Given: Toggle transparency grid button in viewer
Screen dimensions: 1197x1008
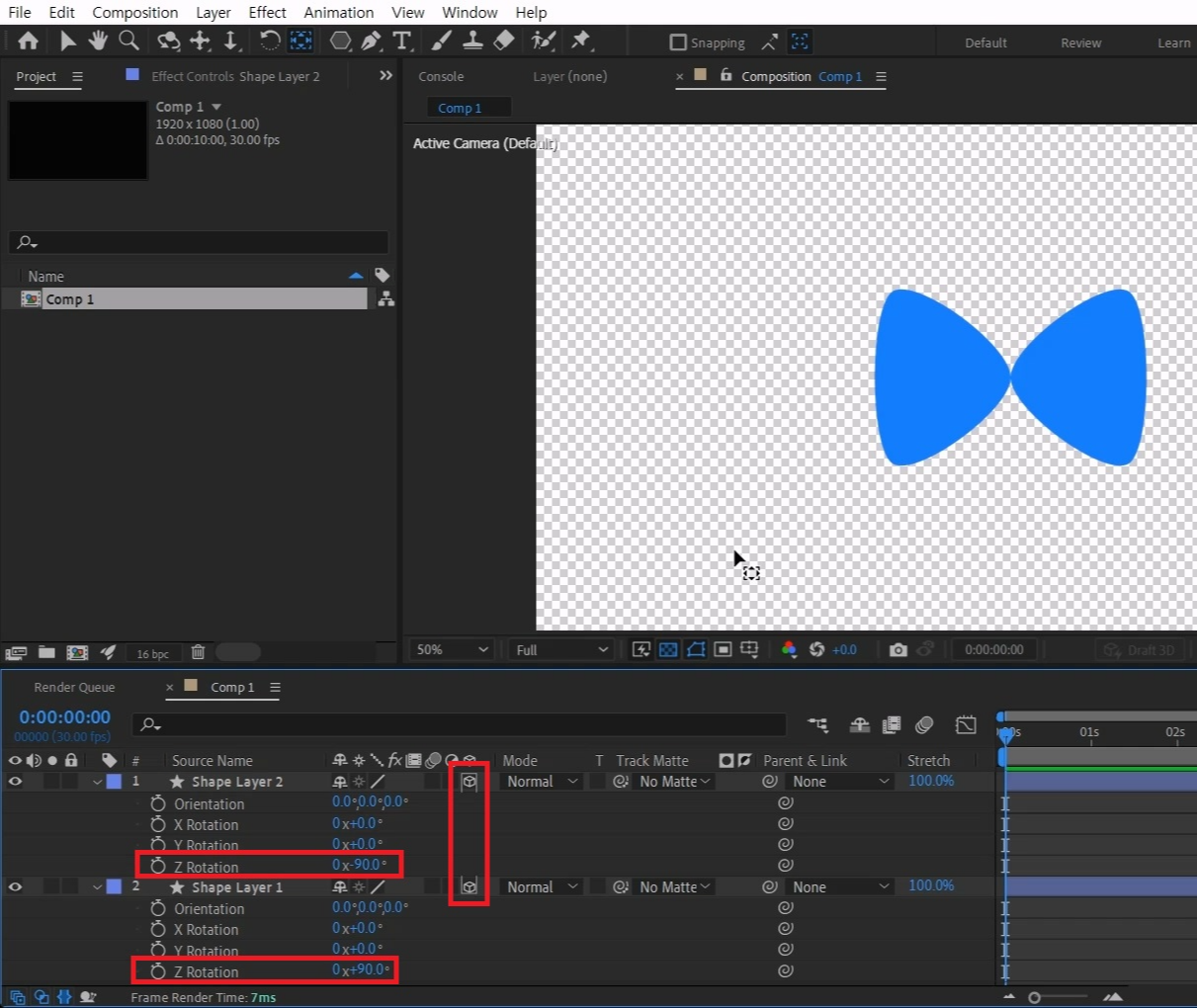Looking at the screenshot, I should click(x=668, y=649).
